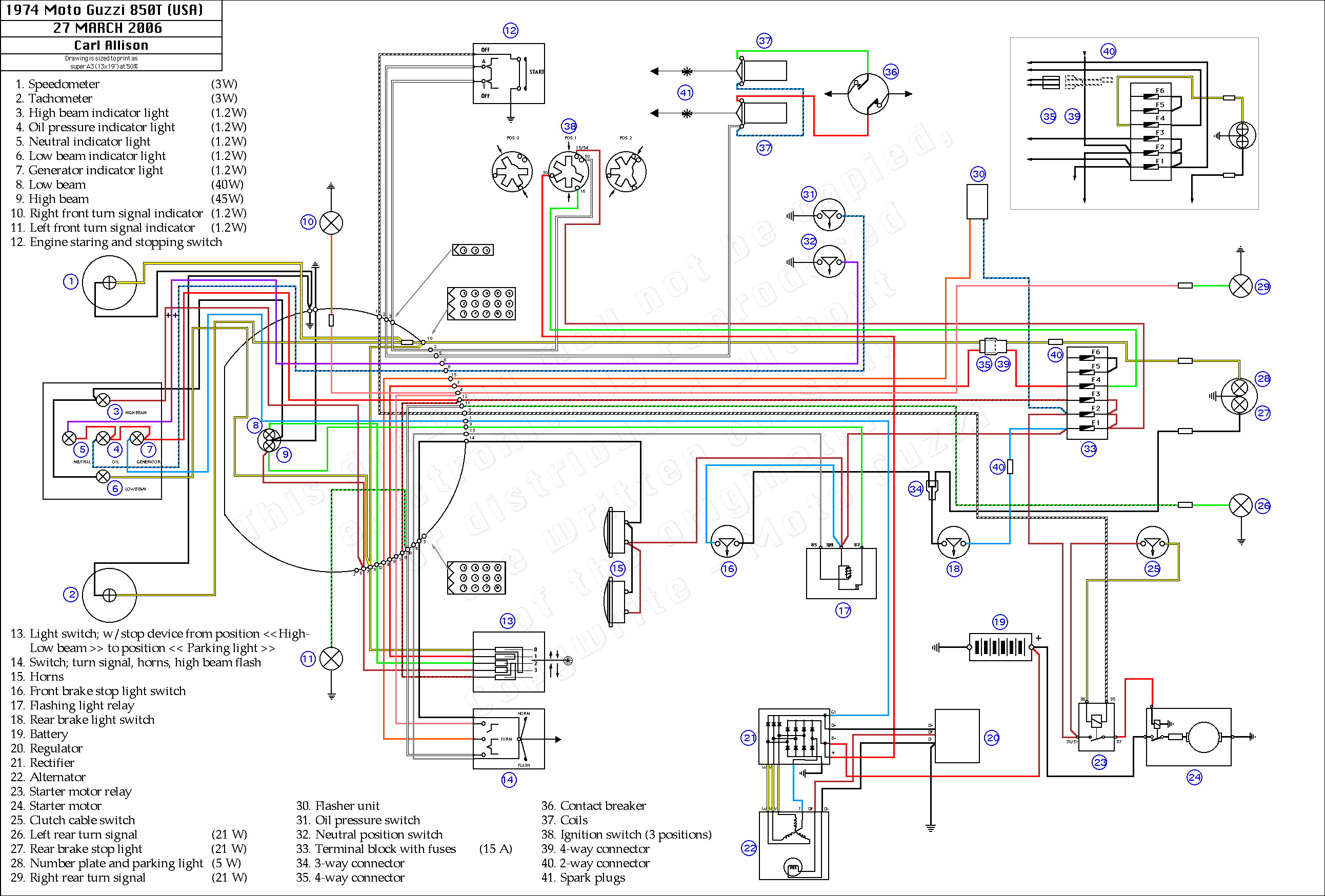Viewport: 1325px width, 896px height.
Task: Click the date '27 MARCH 2006'
Action: [107, 28]
